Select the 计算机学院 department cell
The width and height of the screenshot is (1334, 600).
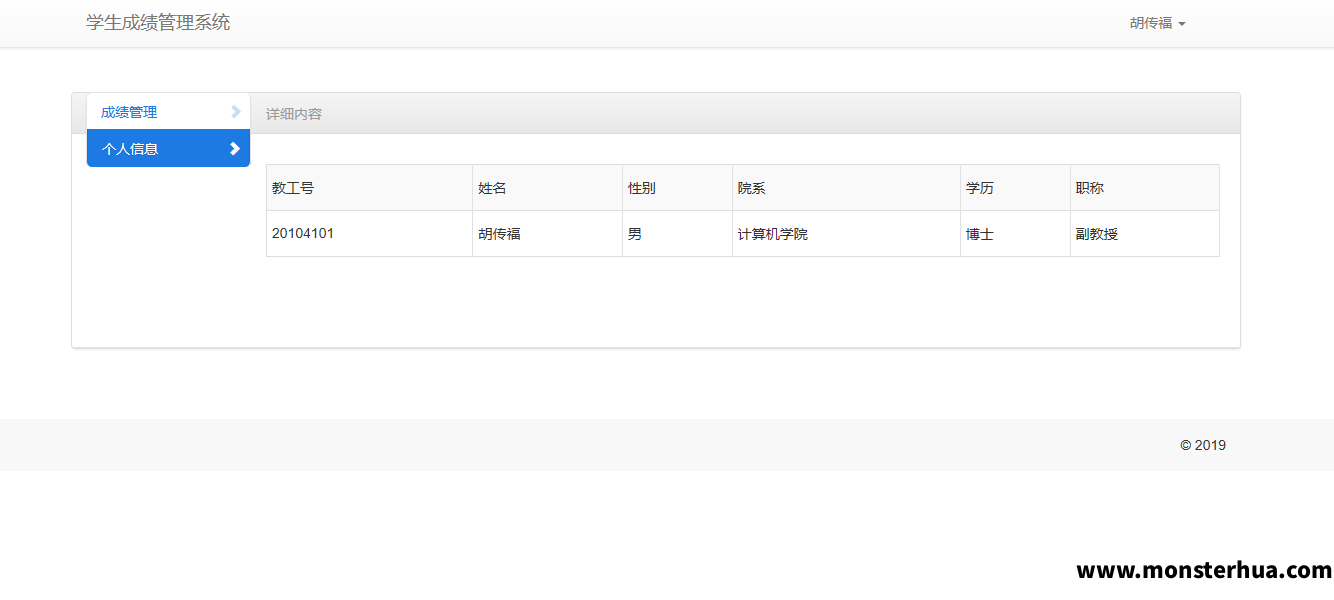846,234
